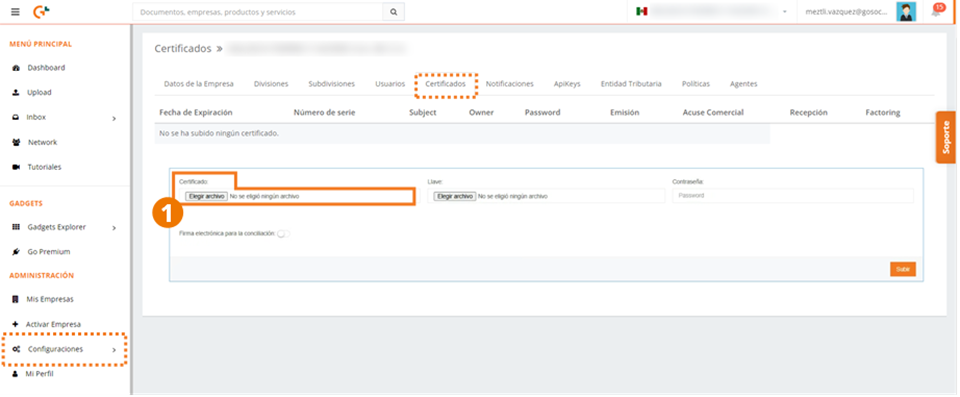Select the Certificados tab

point(446,84)
